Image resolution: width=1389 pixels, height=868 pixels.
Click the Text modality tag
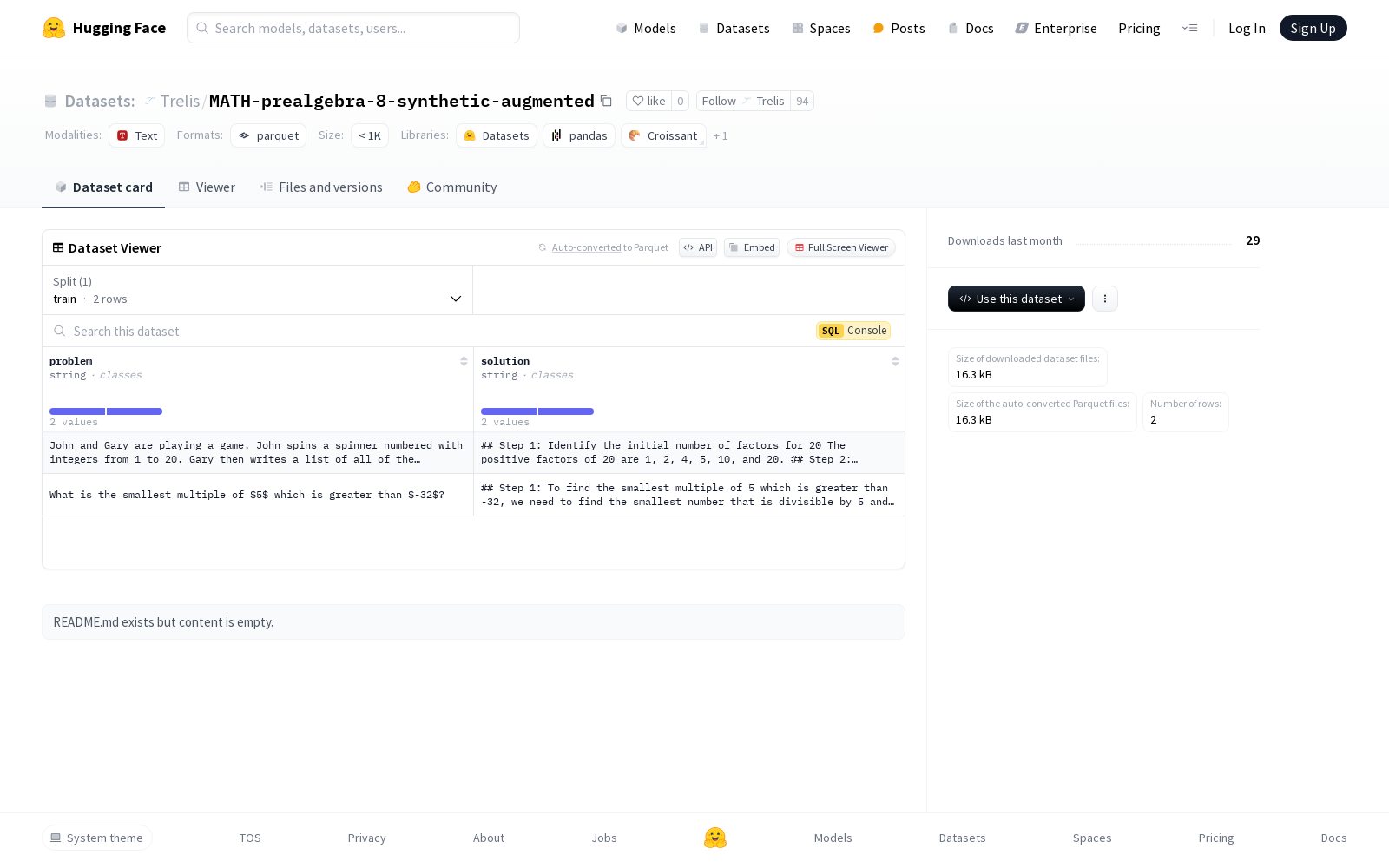click(136, 135)
